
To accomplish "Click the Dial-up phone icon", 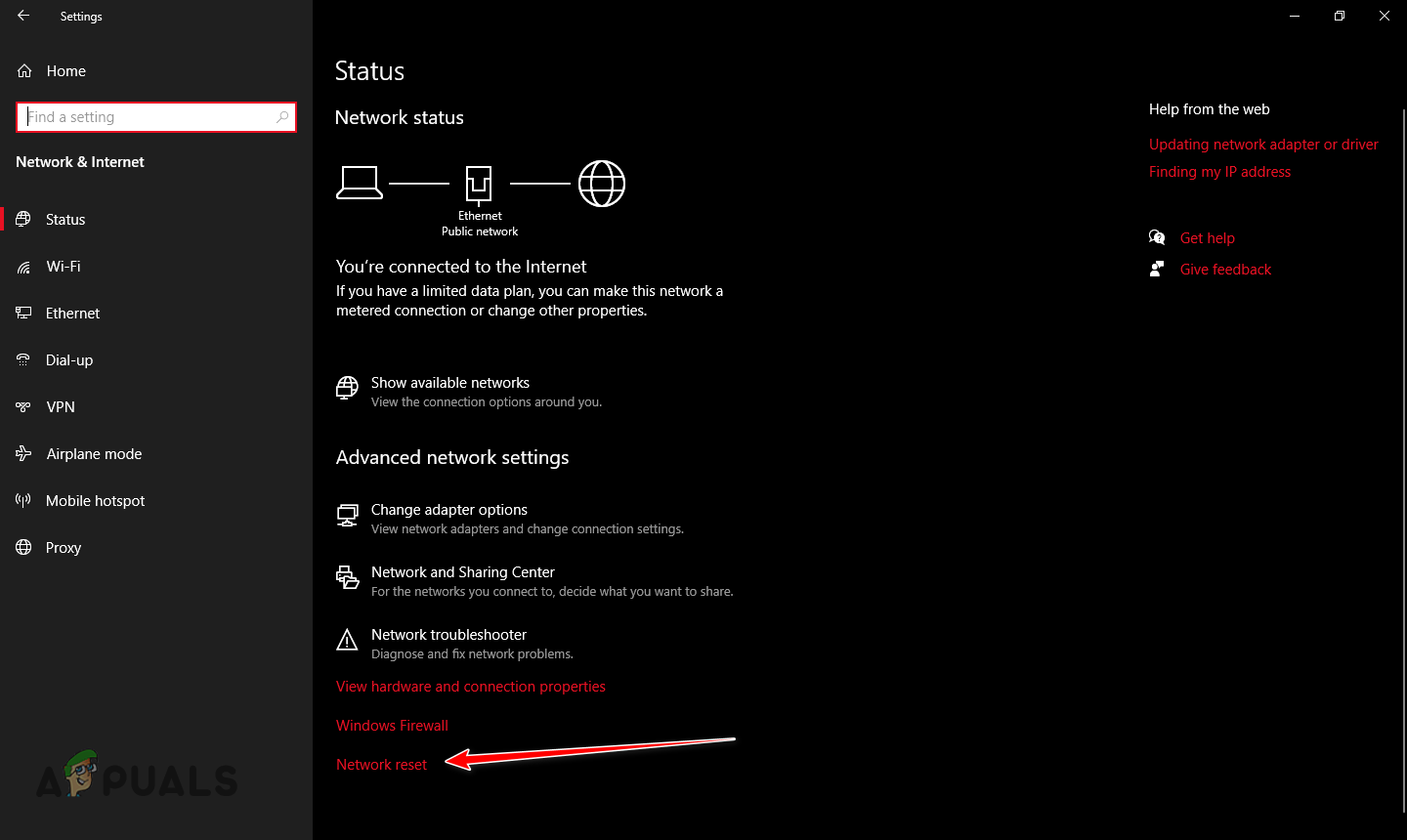I will [x=22, y=359].
